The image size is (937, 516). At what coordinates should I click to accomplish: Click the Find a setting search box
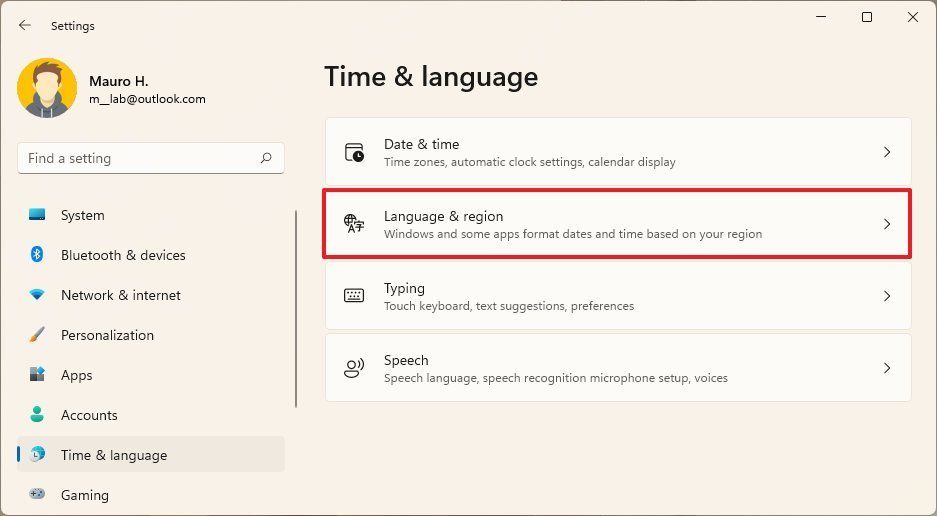(151, 158)
